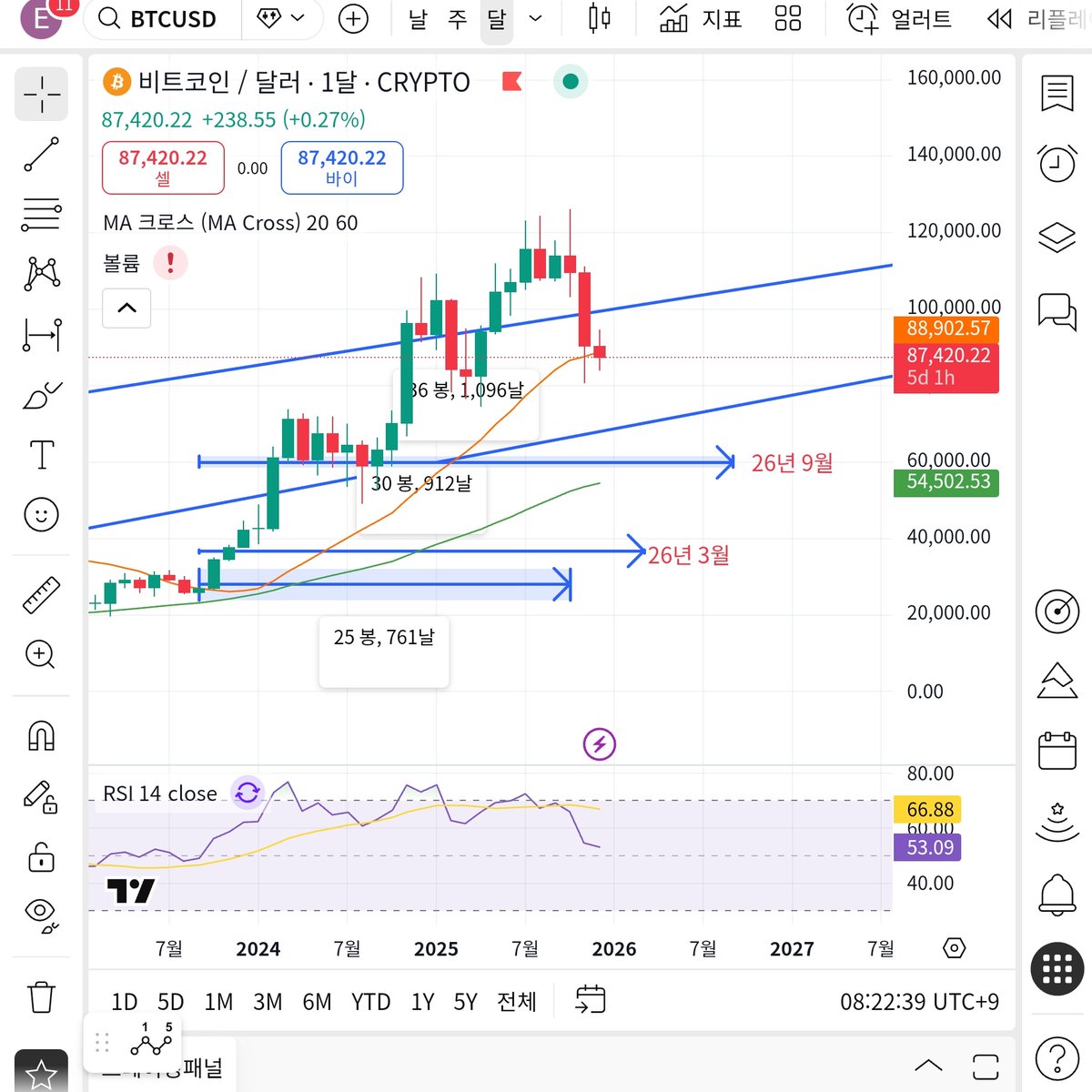Click the RSI refresh icon
Screen dimensions: 1092x1092
tap(248, 793)
